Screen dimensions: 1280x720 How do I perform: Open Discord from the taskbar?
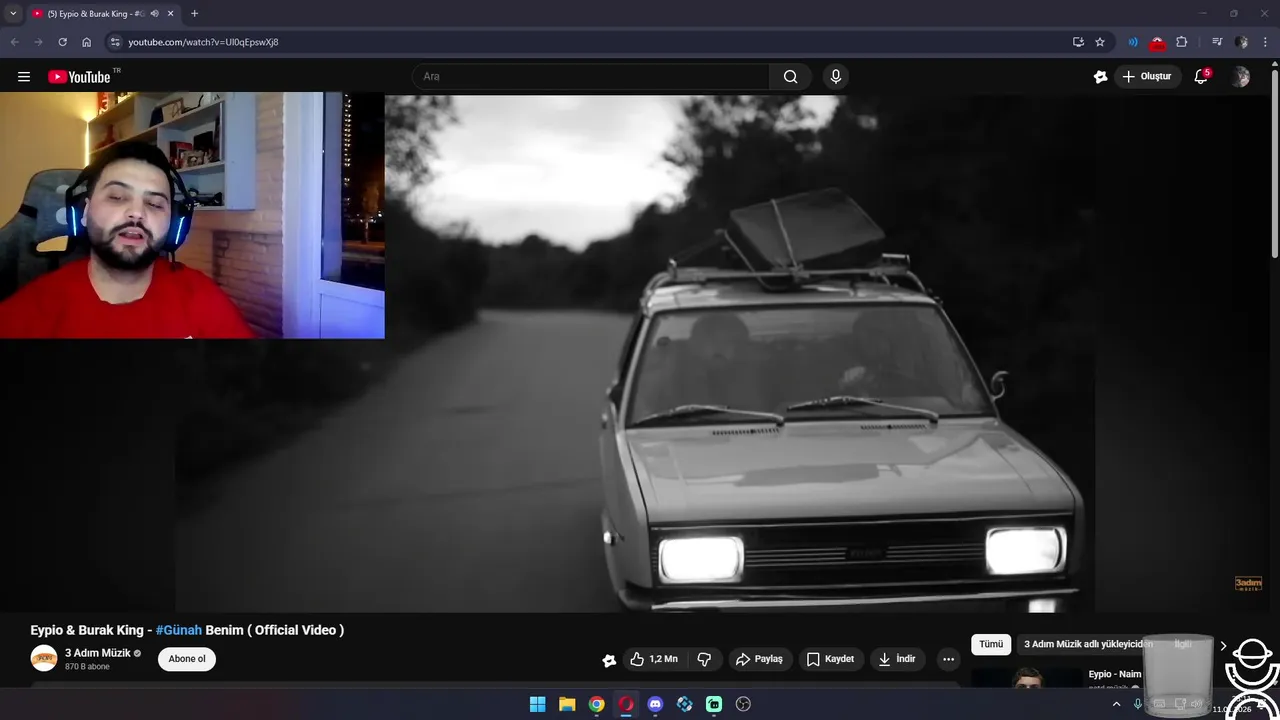coord(655,704)
